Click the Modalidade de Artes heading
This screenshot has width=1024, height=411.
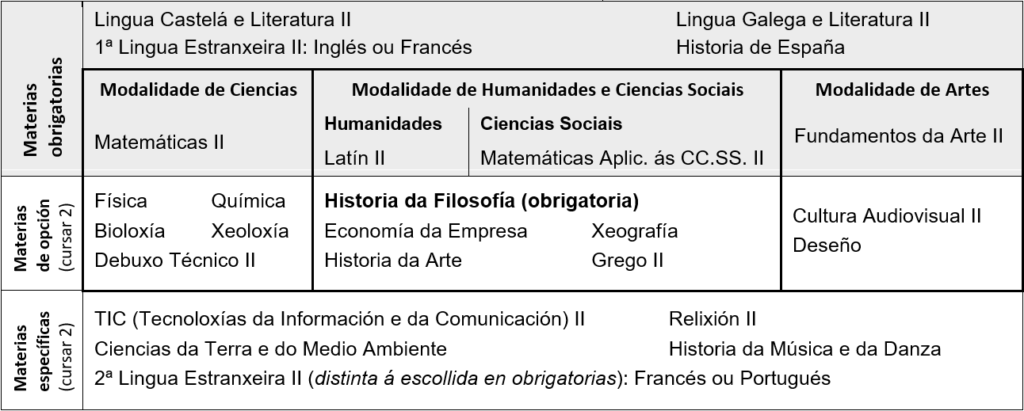point(902,90)
